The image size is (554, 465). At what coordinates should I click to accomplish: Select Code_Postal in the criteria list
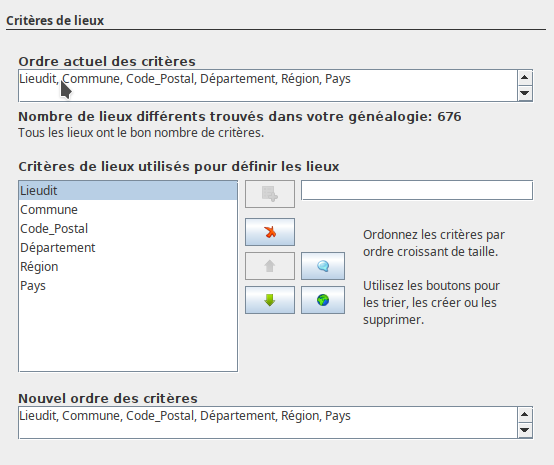[128, 229]
